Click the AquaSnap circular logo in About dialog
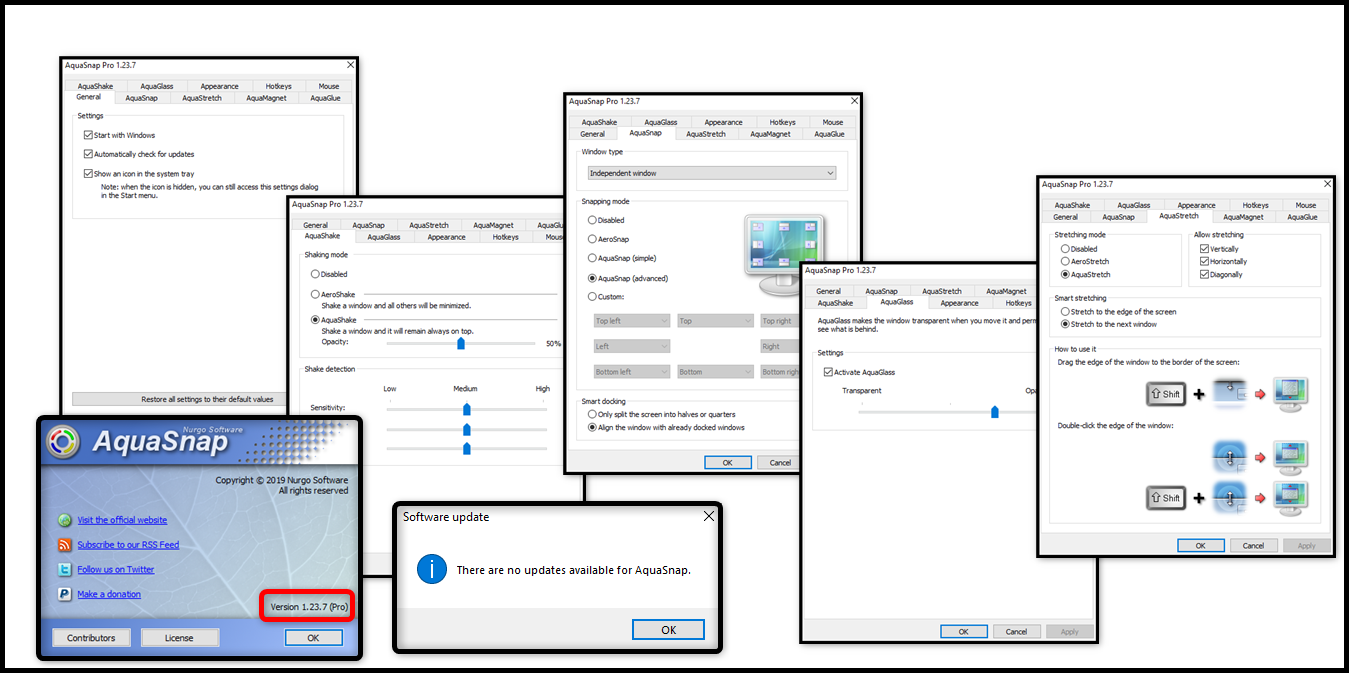This screenshot has width=1349, height=673. click(63, 442)
